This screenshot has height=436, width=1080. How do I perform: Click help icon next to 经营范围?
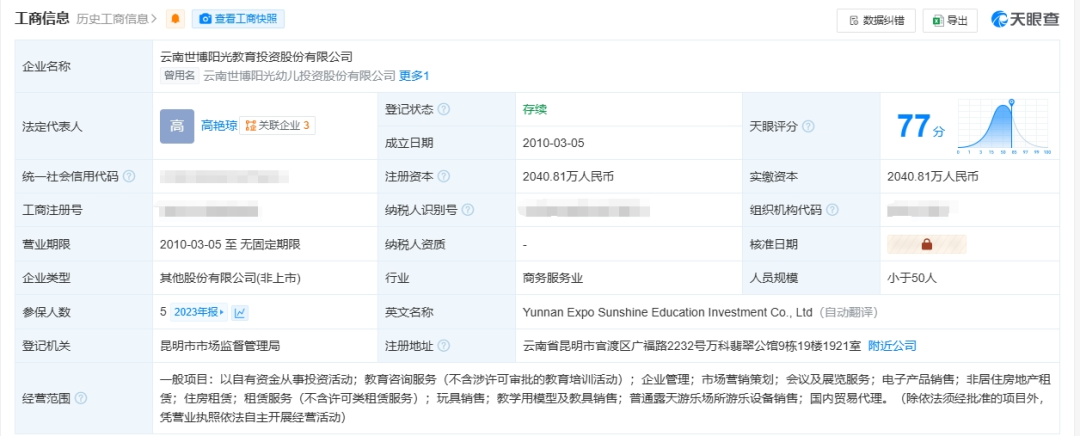(81, 398)
